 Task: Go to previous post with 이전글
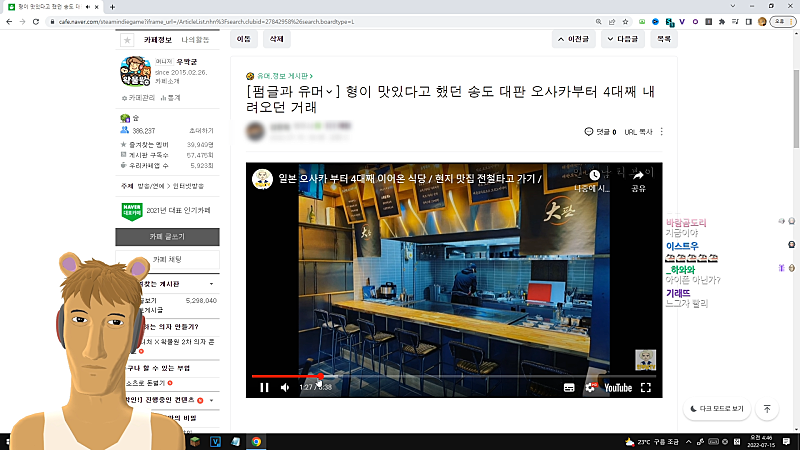577,39
